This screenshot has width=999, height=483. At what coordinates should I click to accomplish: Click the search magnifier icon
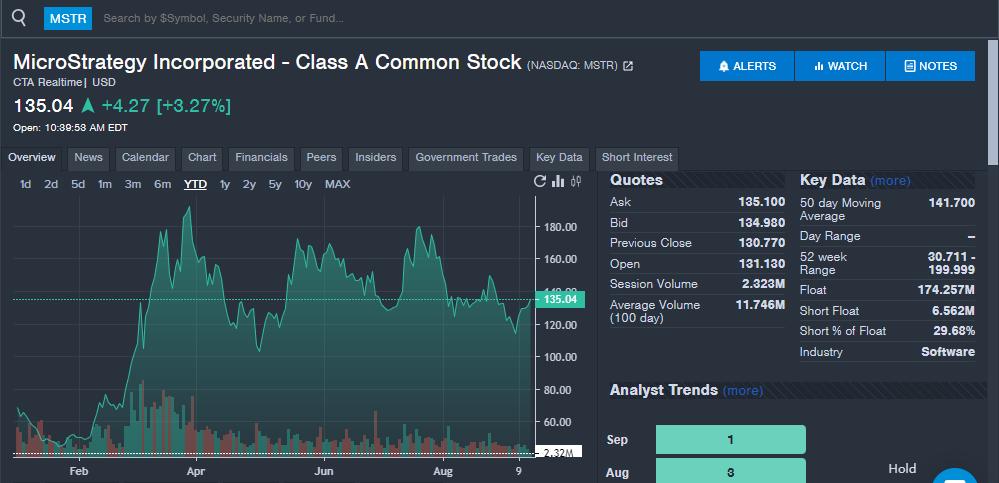click(x=19, y=18)
